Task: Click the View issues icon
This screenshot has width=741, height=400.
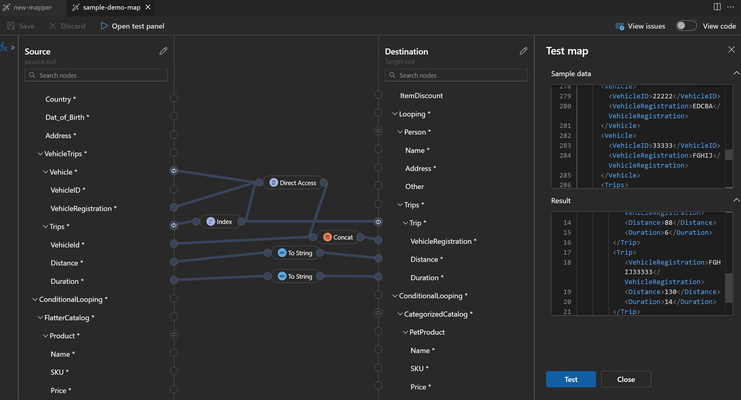Action: (x=620, y=26)
